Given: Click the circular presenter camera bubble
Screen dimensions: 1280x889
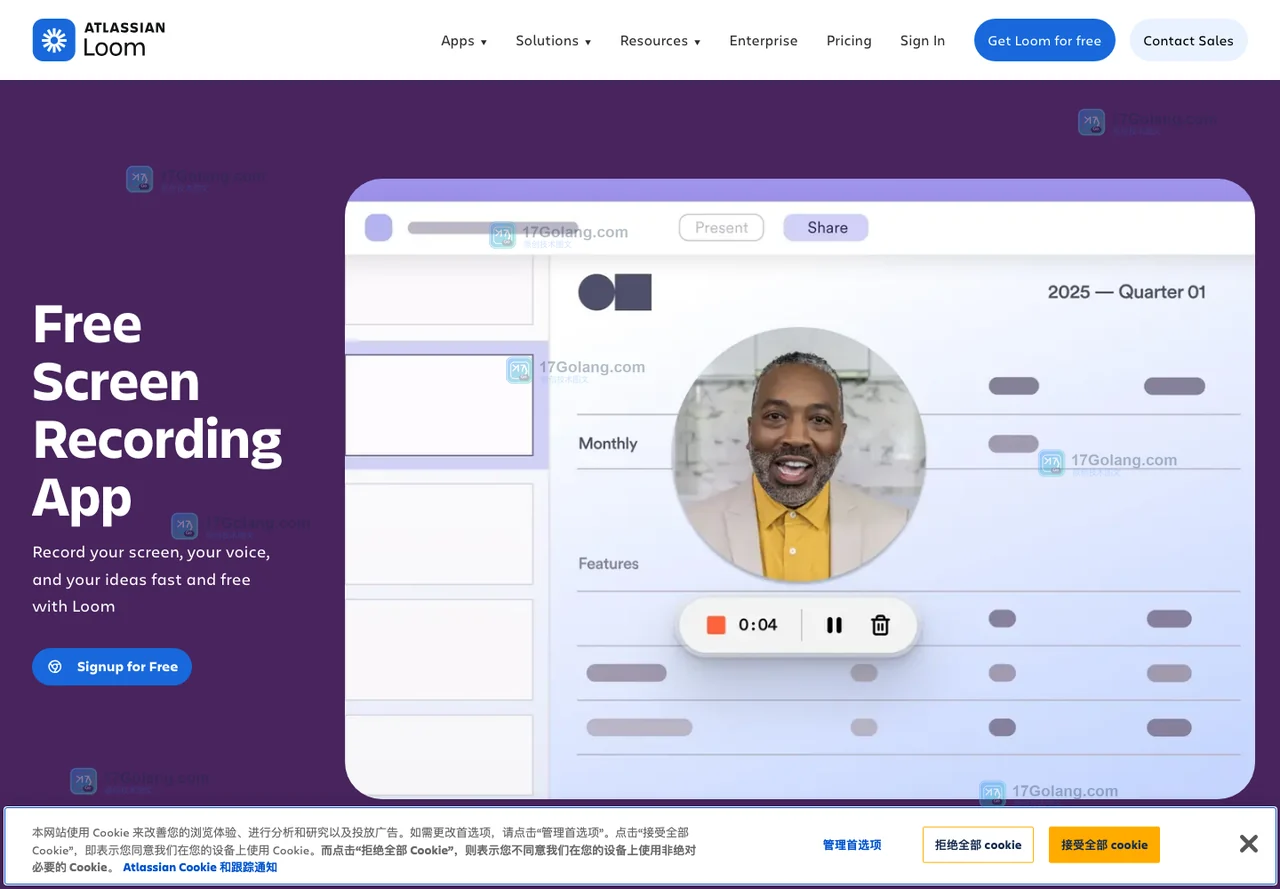Looking at the screenshot, I should point(799,455).
